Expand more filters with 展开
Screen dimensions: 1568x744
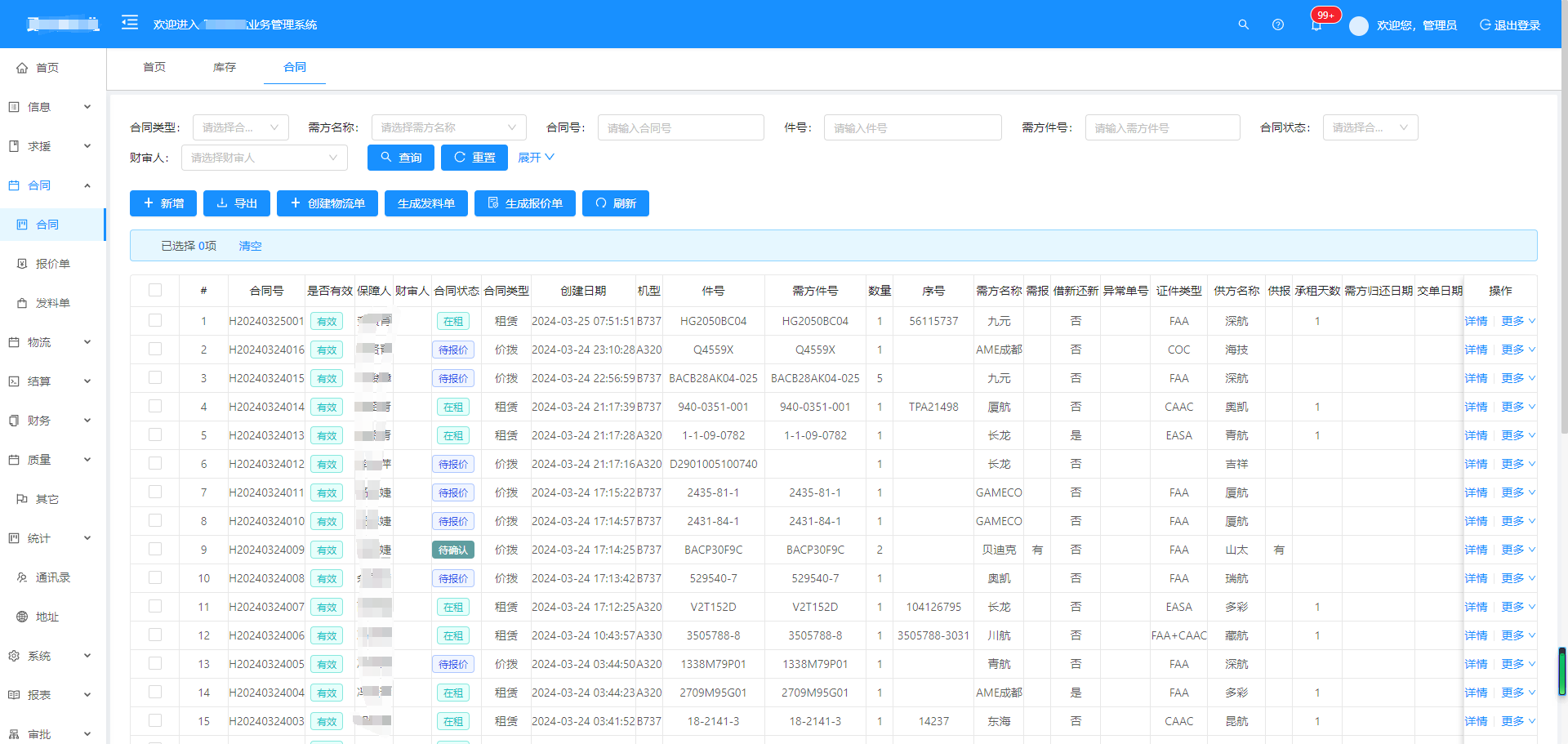536,158
